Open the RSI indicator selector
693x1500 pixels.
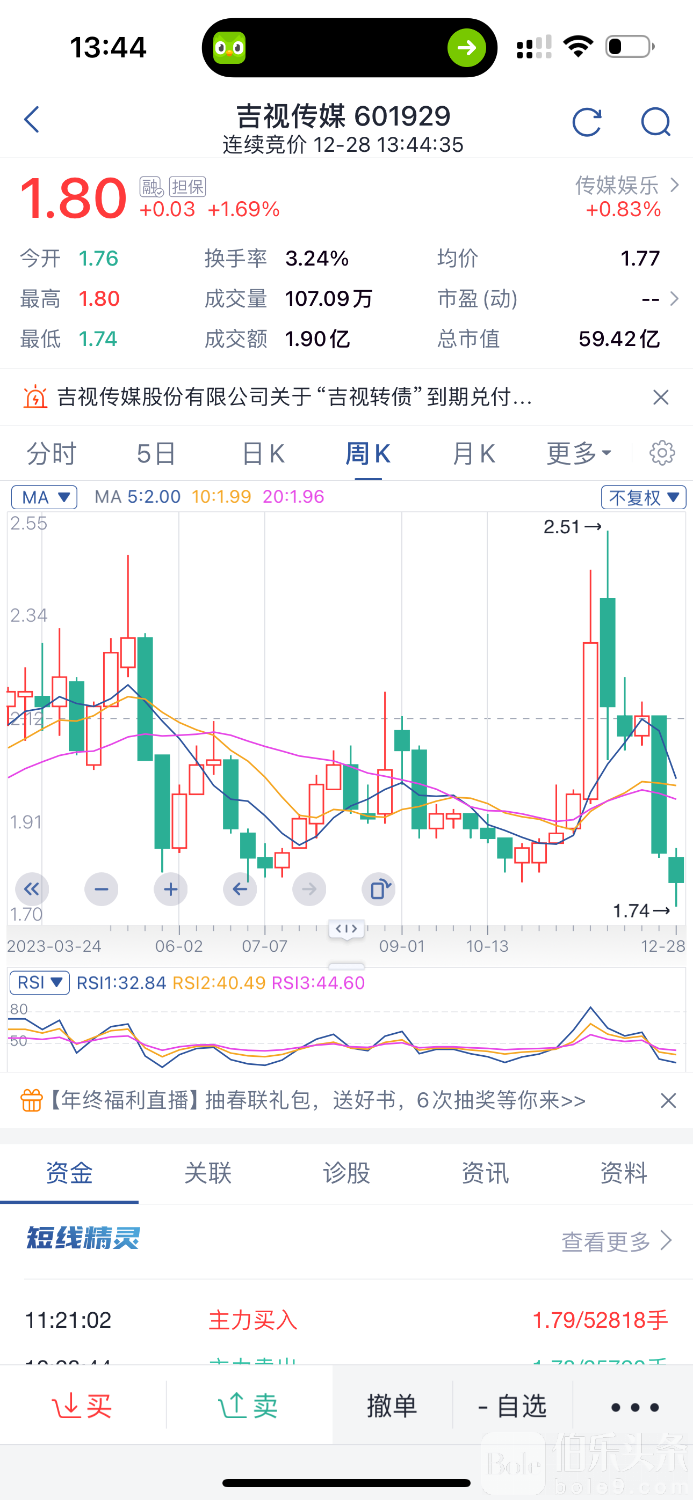[x=40, y=982]
